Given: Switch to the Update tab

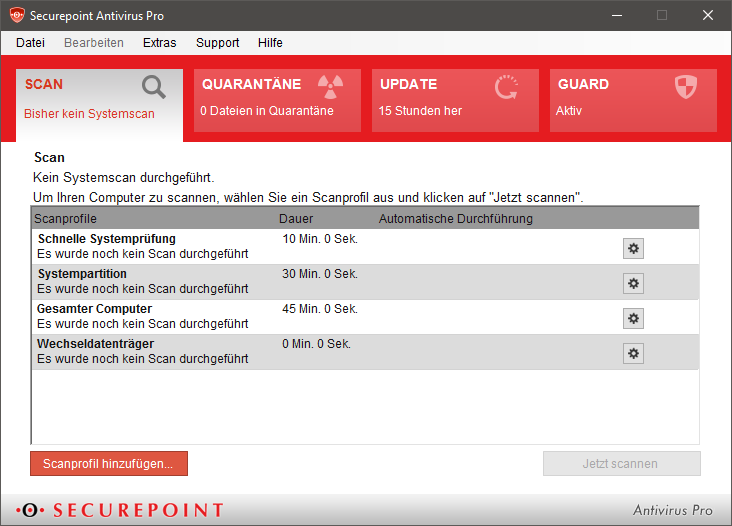Looking at the screenshot, I should click(x=455, y=100).
